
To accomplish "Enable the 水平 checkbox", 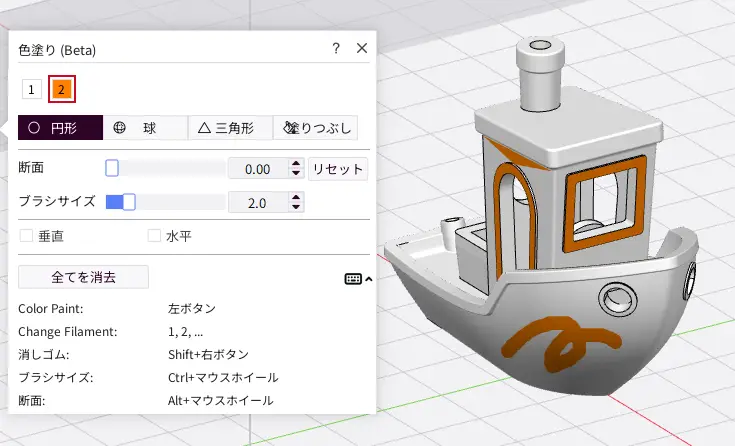I will [154, 236].
